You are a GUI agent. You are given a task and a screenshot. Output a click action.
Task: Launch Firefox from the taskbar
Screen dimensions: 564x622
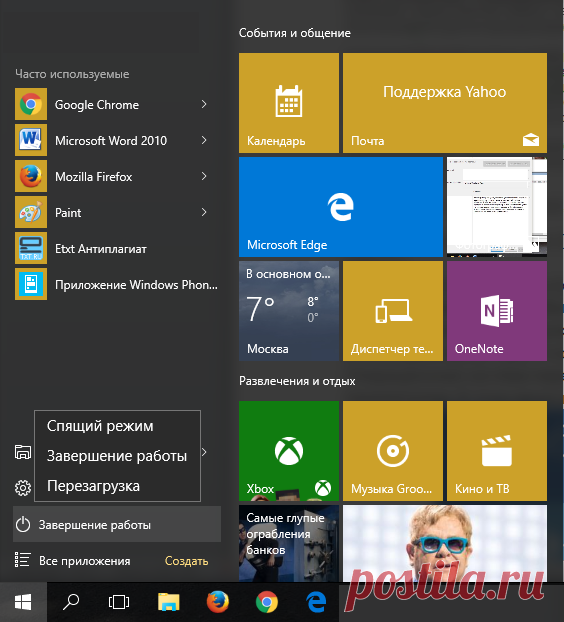pos(218,602)
